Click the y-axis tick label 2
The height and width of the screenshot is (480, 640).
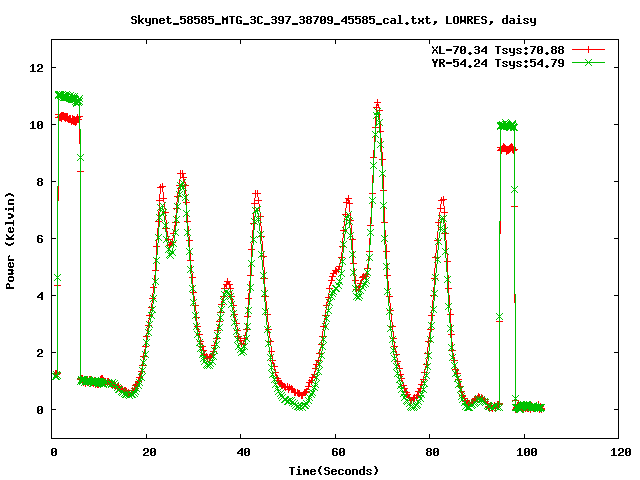click(40, 353)
